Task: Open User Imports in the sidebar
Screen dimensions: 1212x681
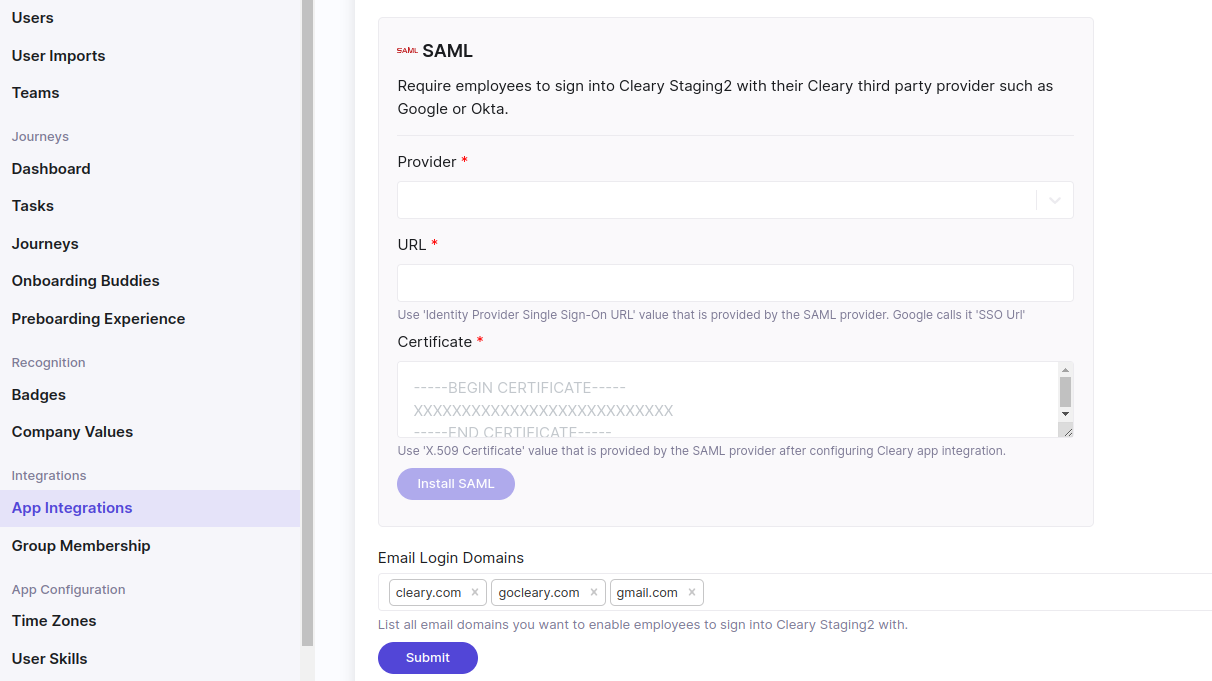Action: [58, 56]
